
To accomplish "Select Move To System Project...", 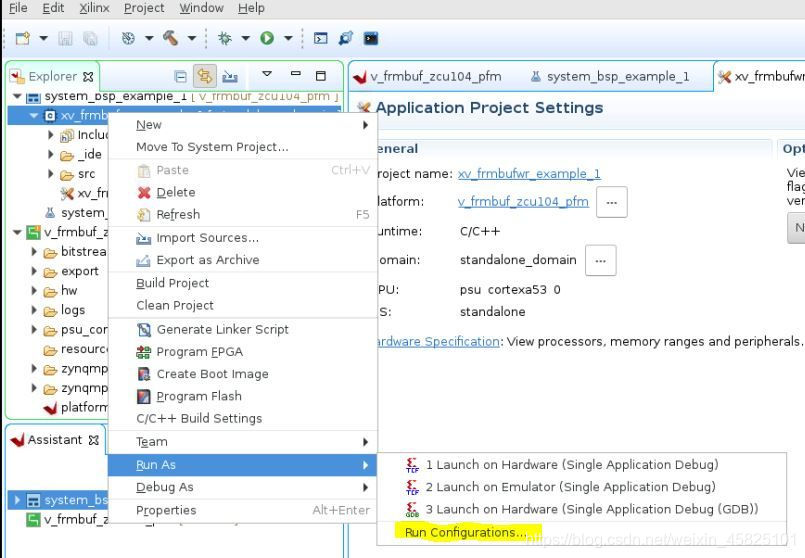I will [x=243, y=147].
